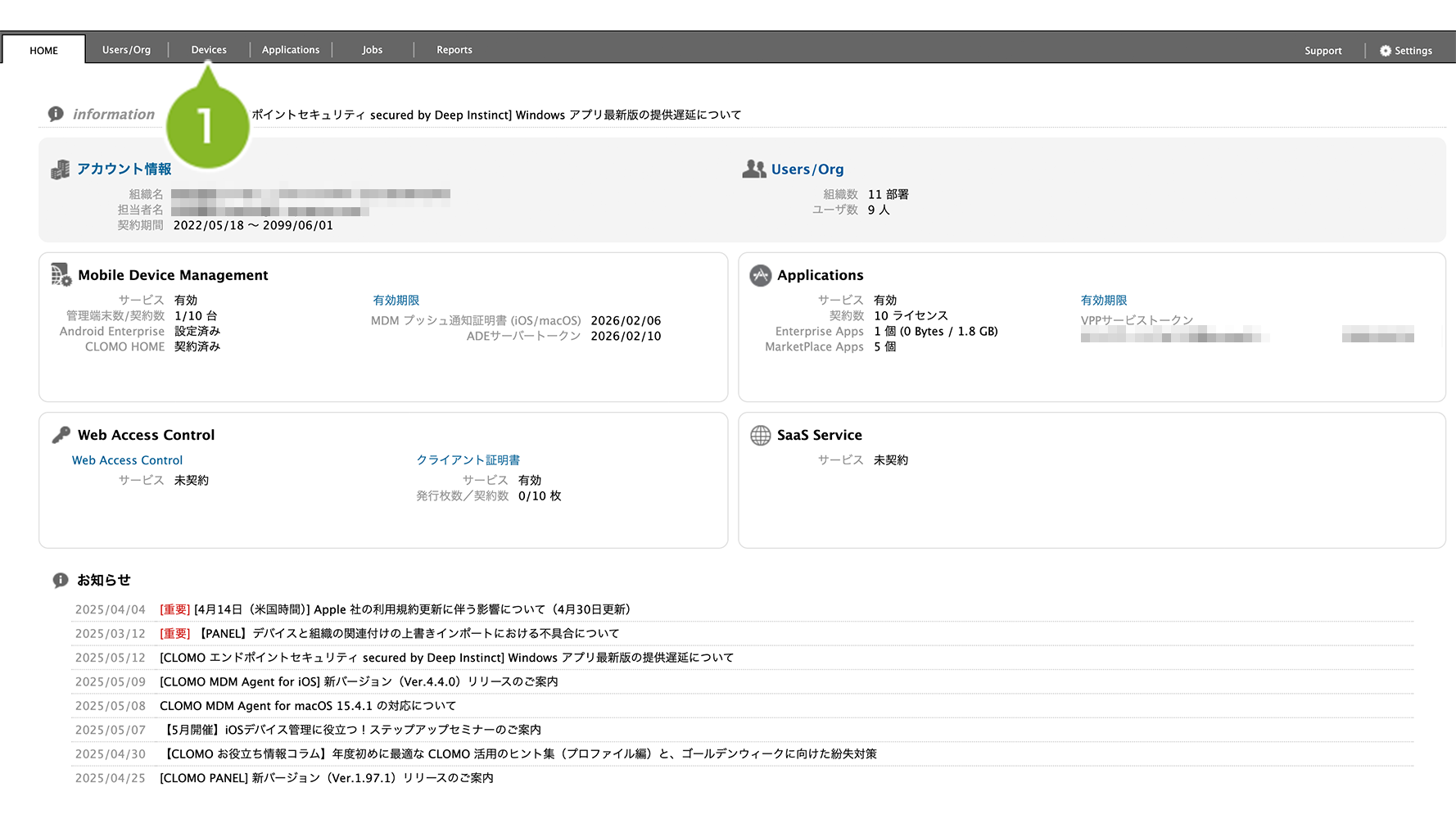Click the 1/10 台 managed device count

pyautogui.click(x=196, y=316)
